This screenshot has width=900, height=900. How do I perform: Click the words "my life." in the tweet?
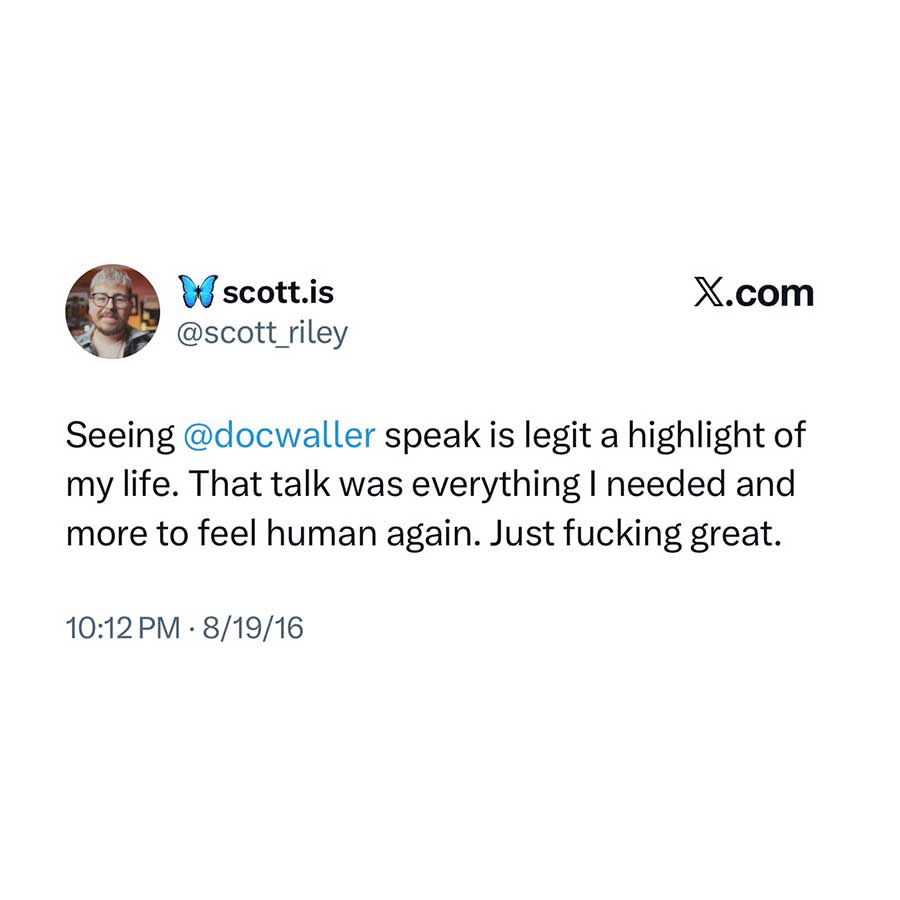pyautogui.click(x=122, y=486)
